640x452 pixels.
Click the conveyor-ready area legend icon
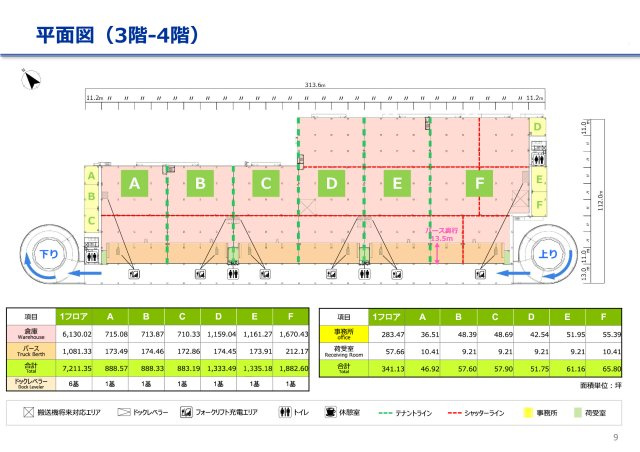(x=29, y=411)
